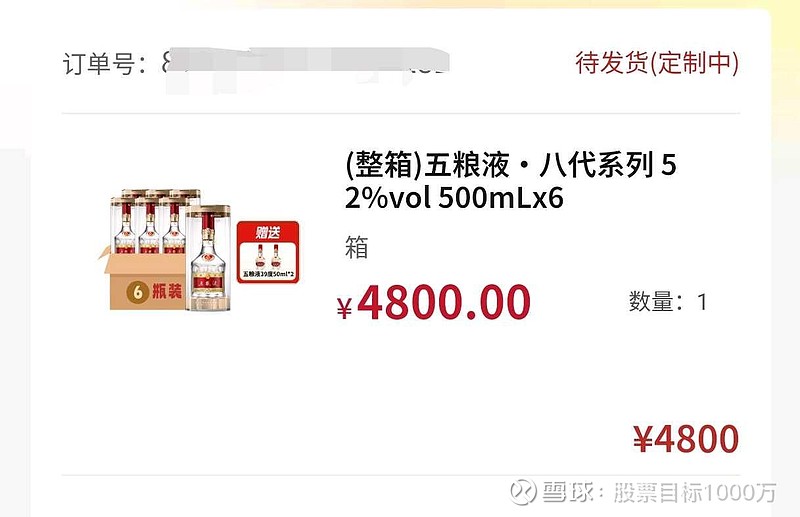Open order status 待发货(定制中)

click(657, 63)
